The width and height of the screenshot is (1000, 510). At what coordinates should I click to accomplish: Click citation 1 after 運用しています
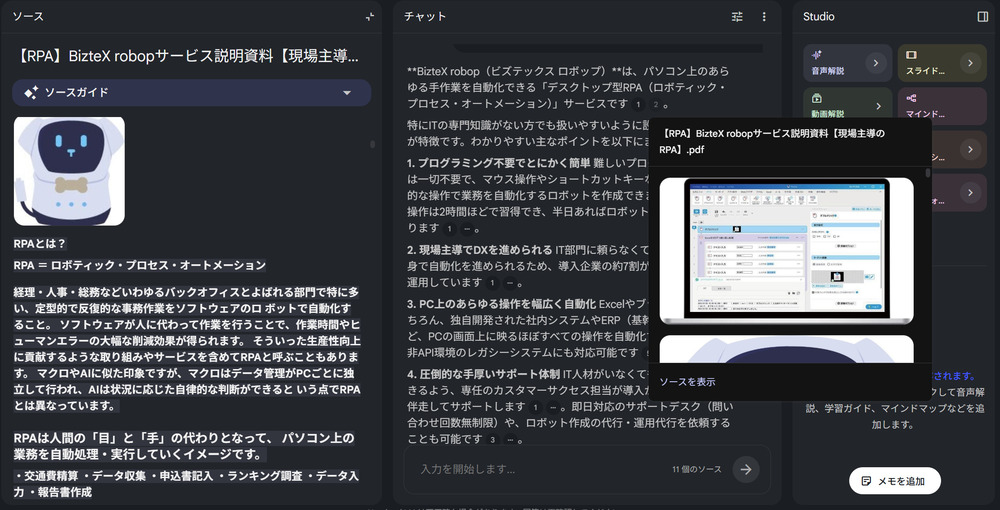click(491, 282)
